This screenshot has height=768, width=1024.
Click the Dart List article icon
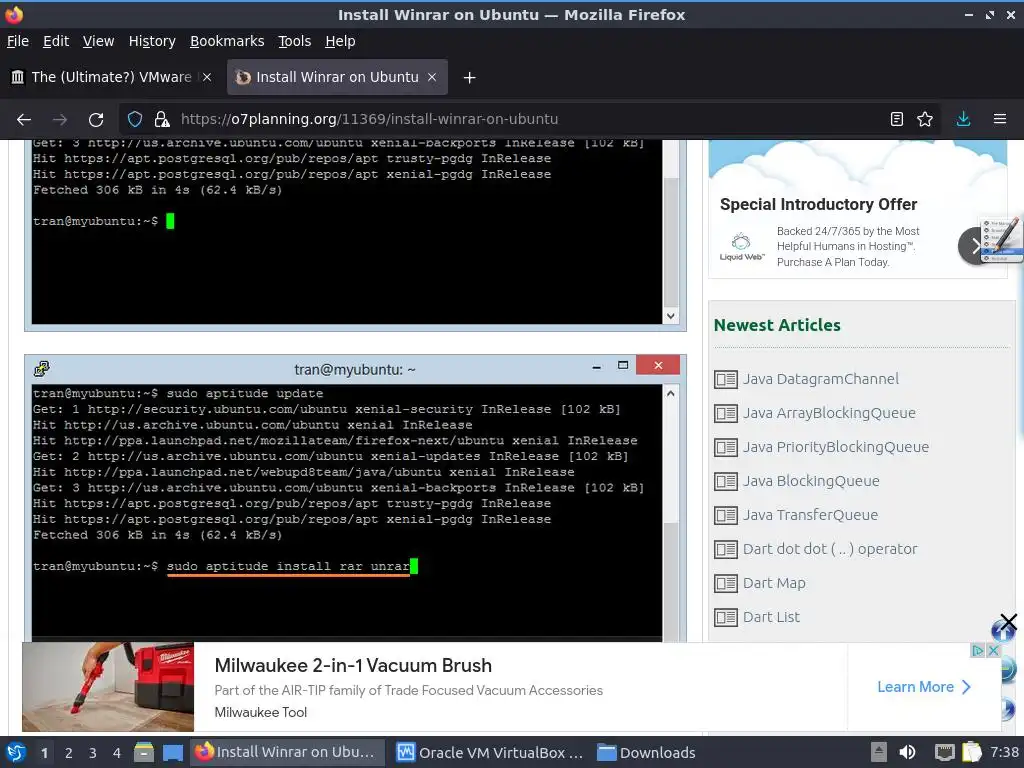point(726,617)
